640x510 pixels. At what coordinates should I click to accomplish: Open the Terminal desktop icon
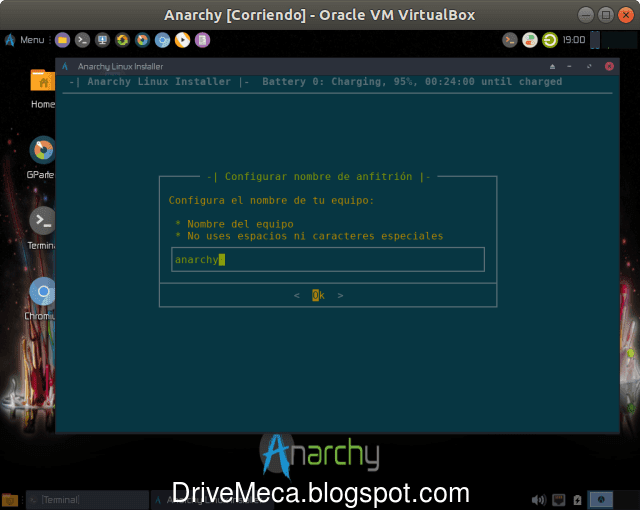pos(42,228)
